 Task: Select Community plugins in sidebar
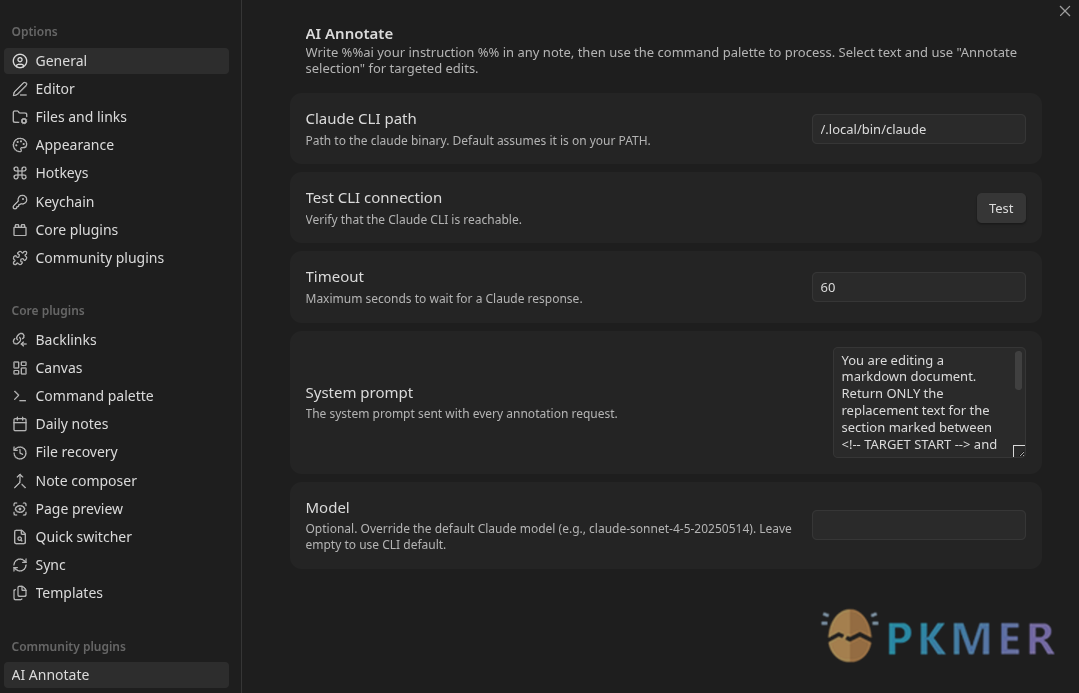click(x=116, y=258)
